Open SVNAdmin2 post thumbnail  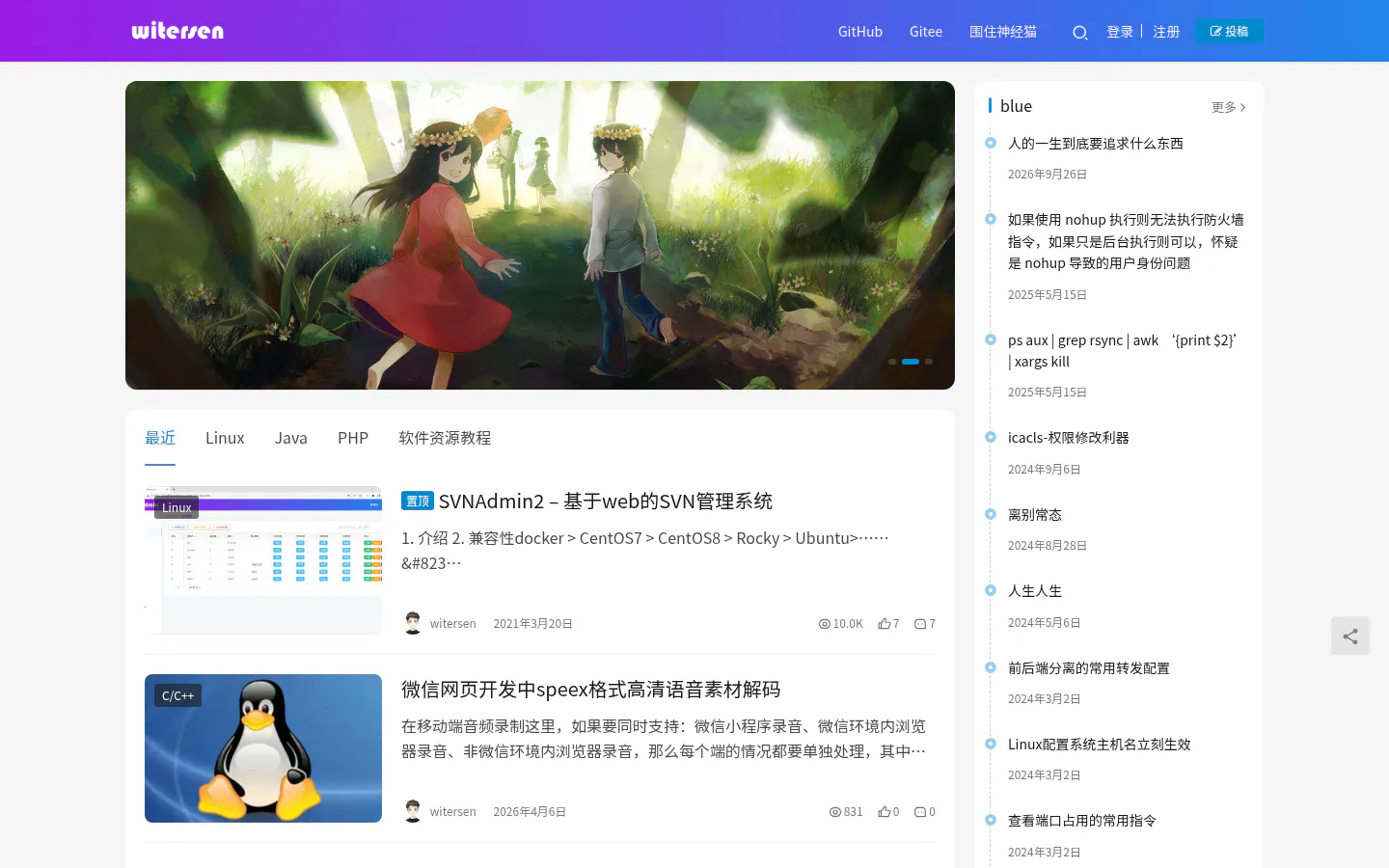(x=263, y=560)
